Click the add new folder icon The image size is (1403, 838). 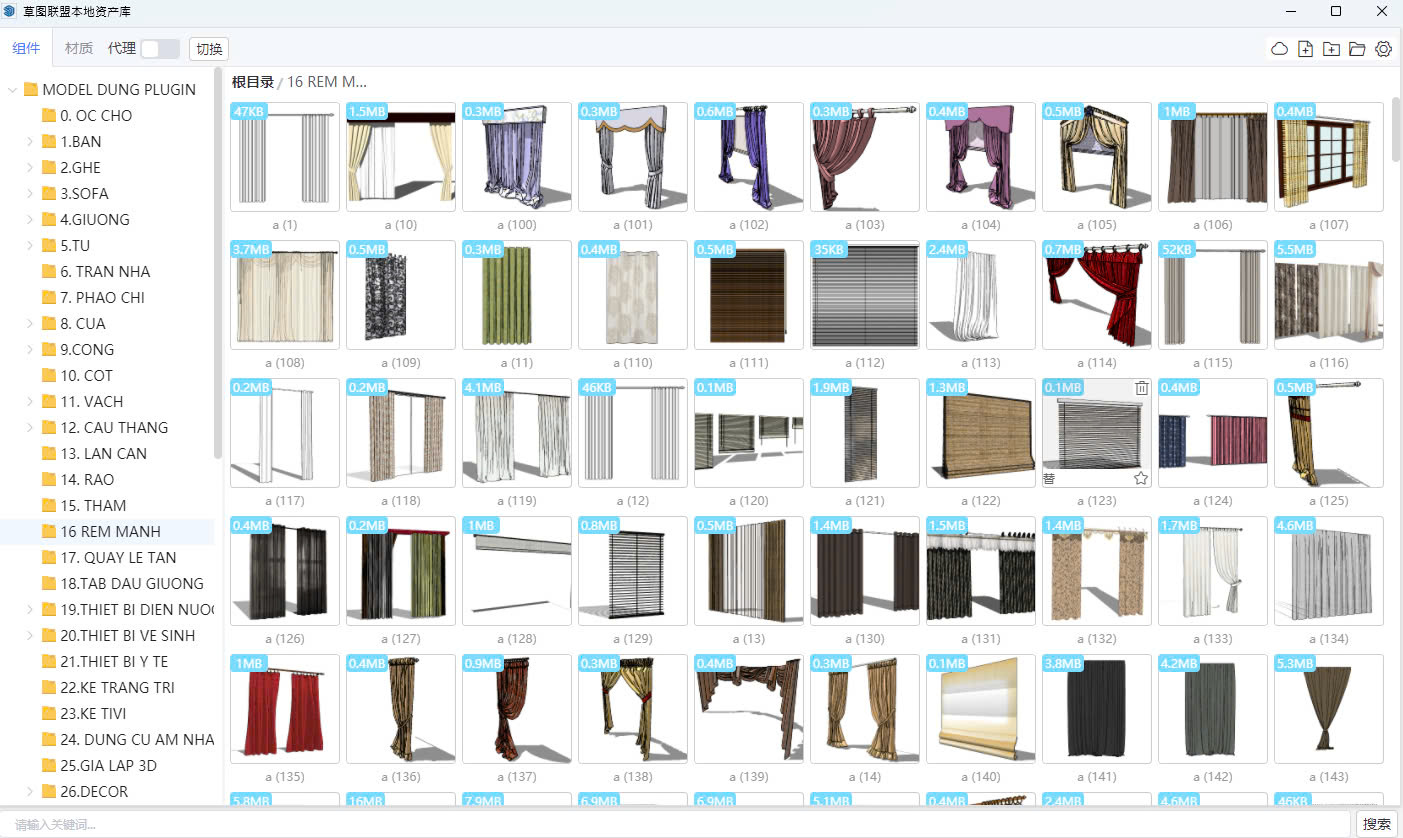(1331, 49)
